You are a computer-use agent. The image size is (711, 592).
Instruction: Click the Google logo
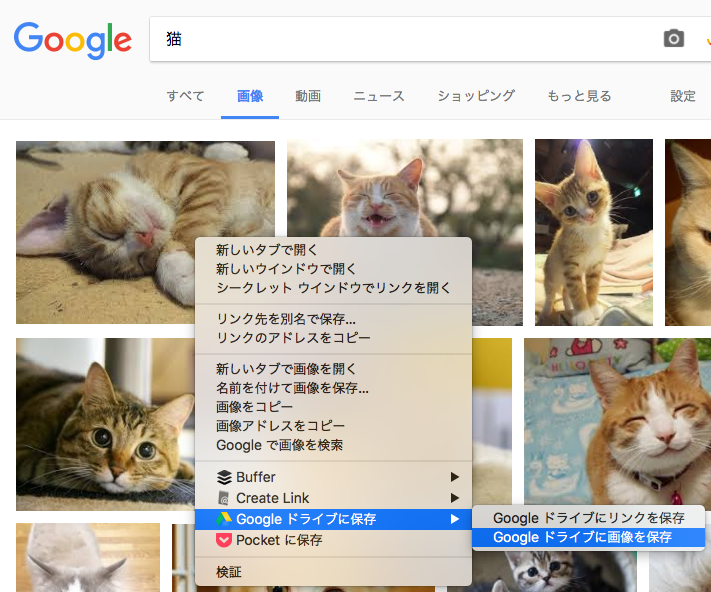tap(73, 39)
